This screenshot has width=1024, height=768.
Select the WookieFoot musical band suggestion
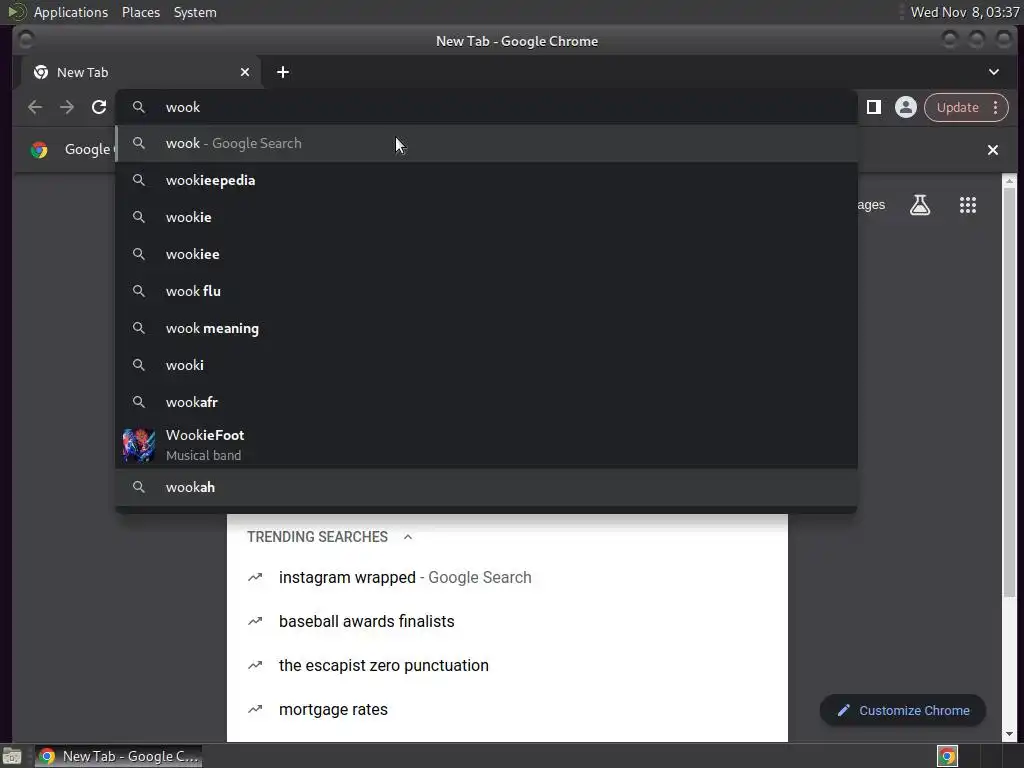point(487,445)
